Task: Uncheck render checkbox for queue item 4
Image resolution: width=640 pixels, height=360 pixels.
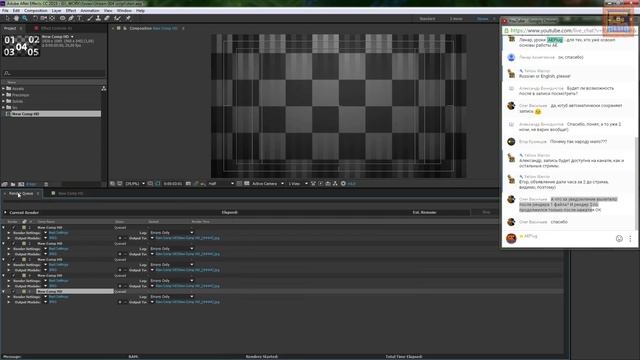Action: coord(14,276)
